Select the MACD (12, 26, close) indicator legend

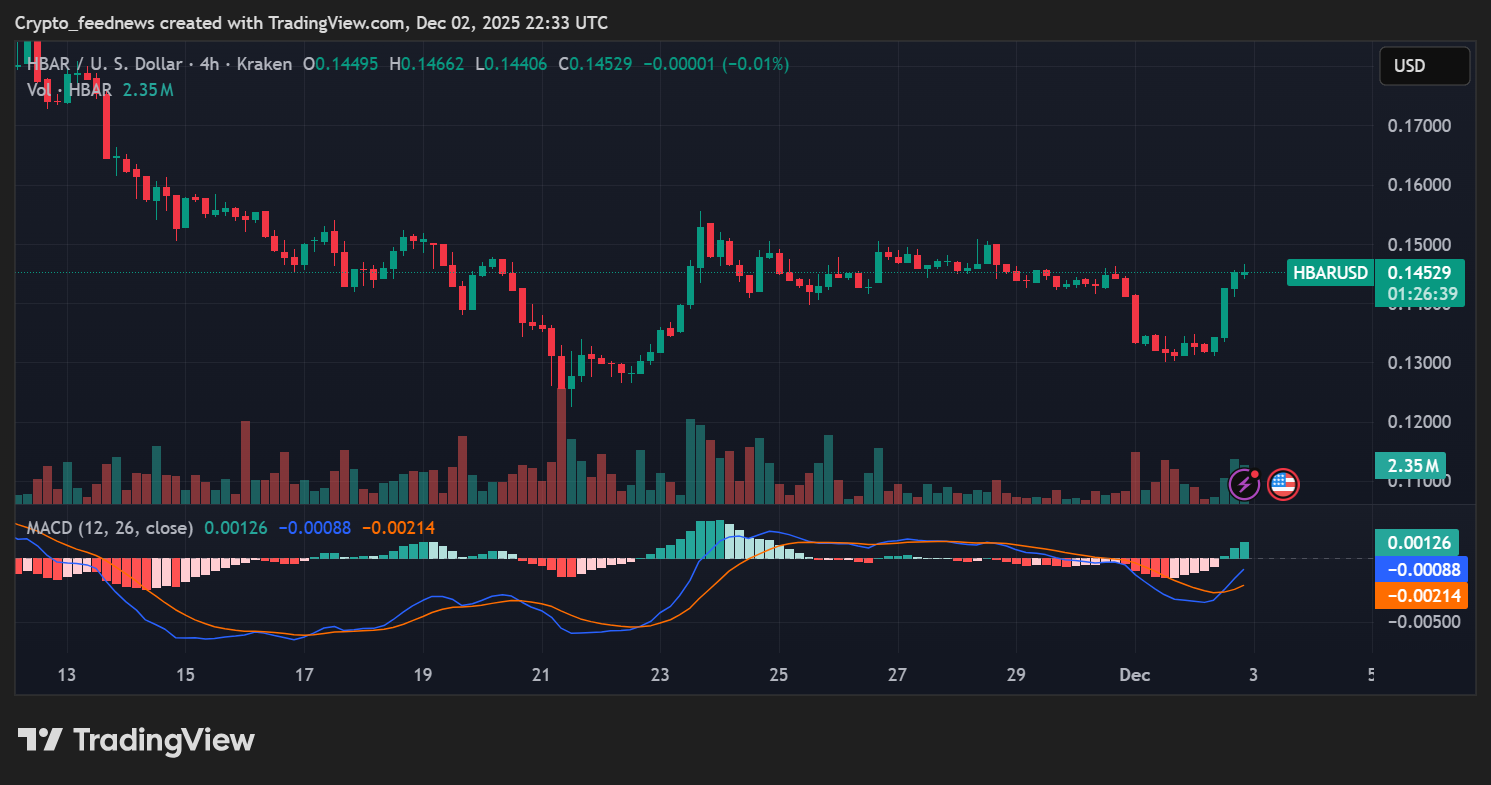[110, 527]
